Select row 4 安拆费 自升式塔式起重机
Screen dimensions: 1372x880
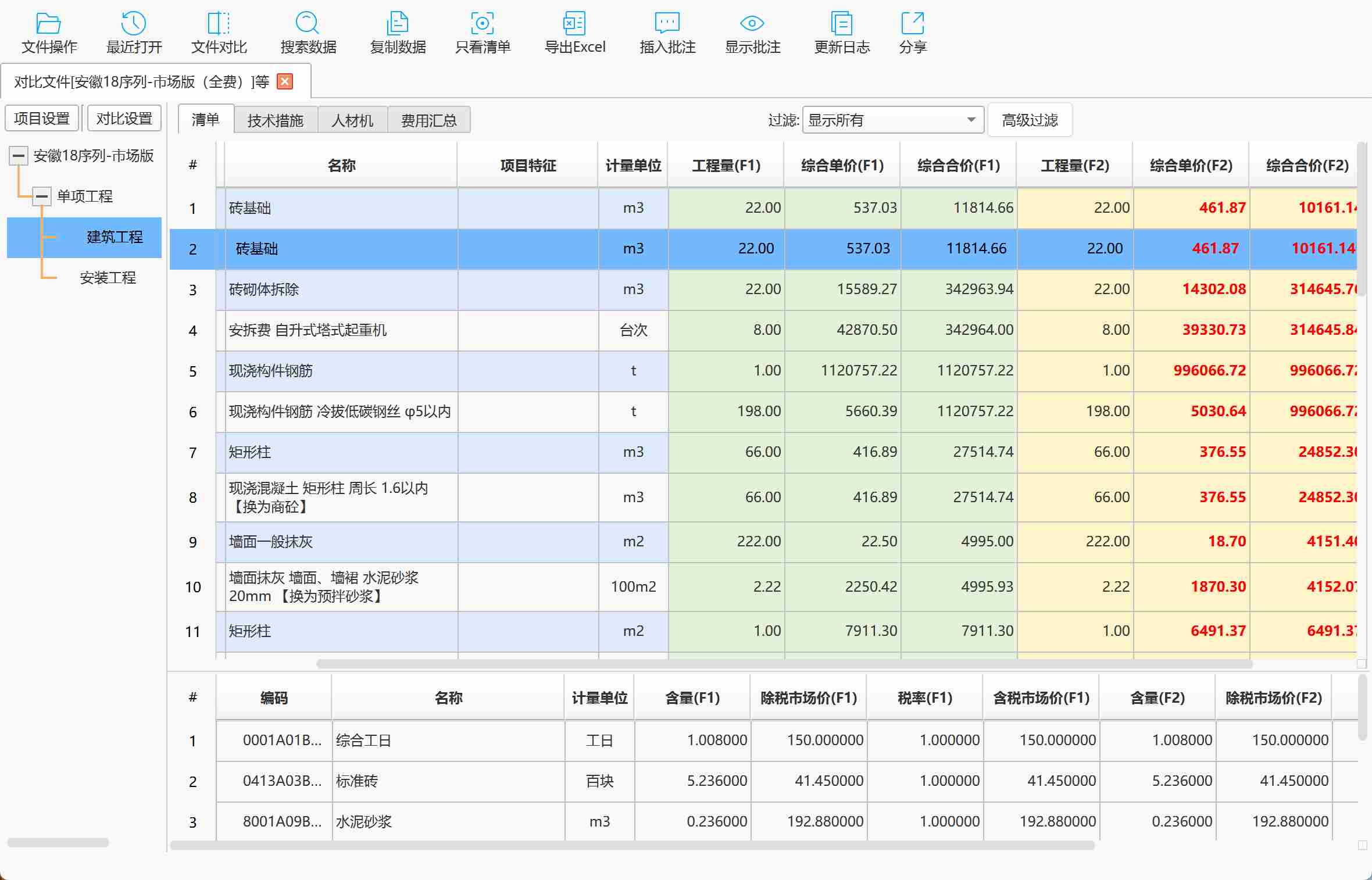[x=763, y=330]
